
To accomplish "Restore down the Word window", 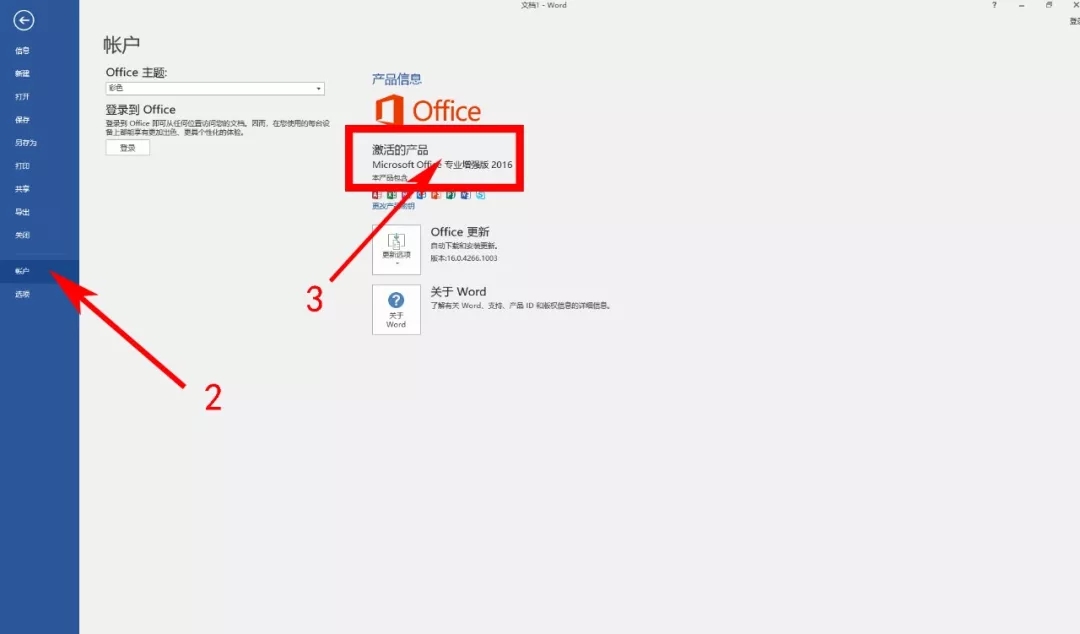I will (x=1049, y=5).
